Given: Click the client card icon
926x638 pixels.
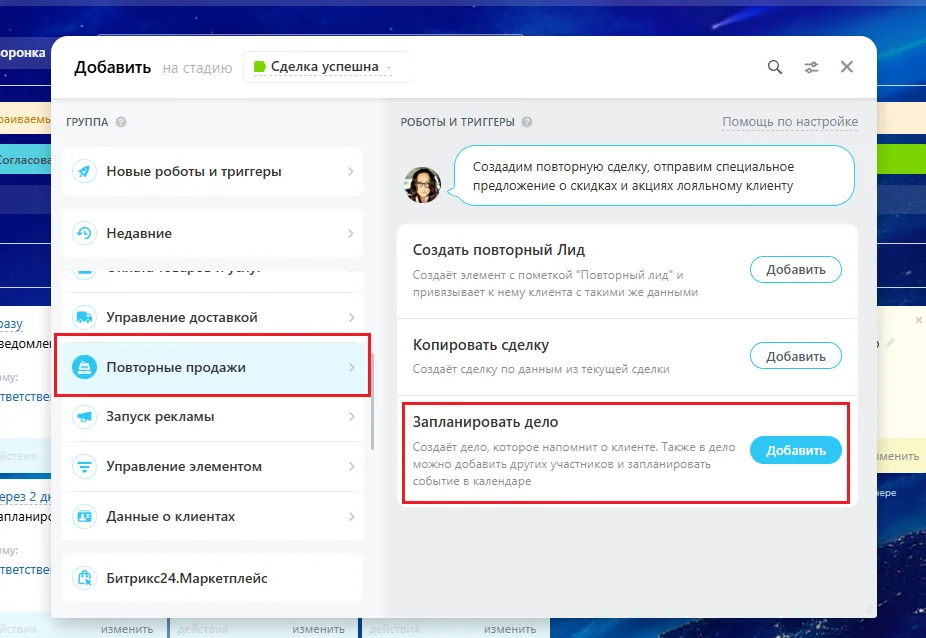Looking at the screenshot, I should click(84, 516).
